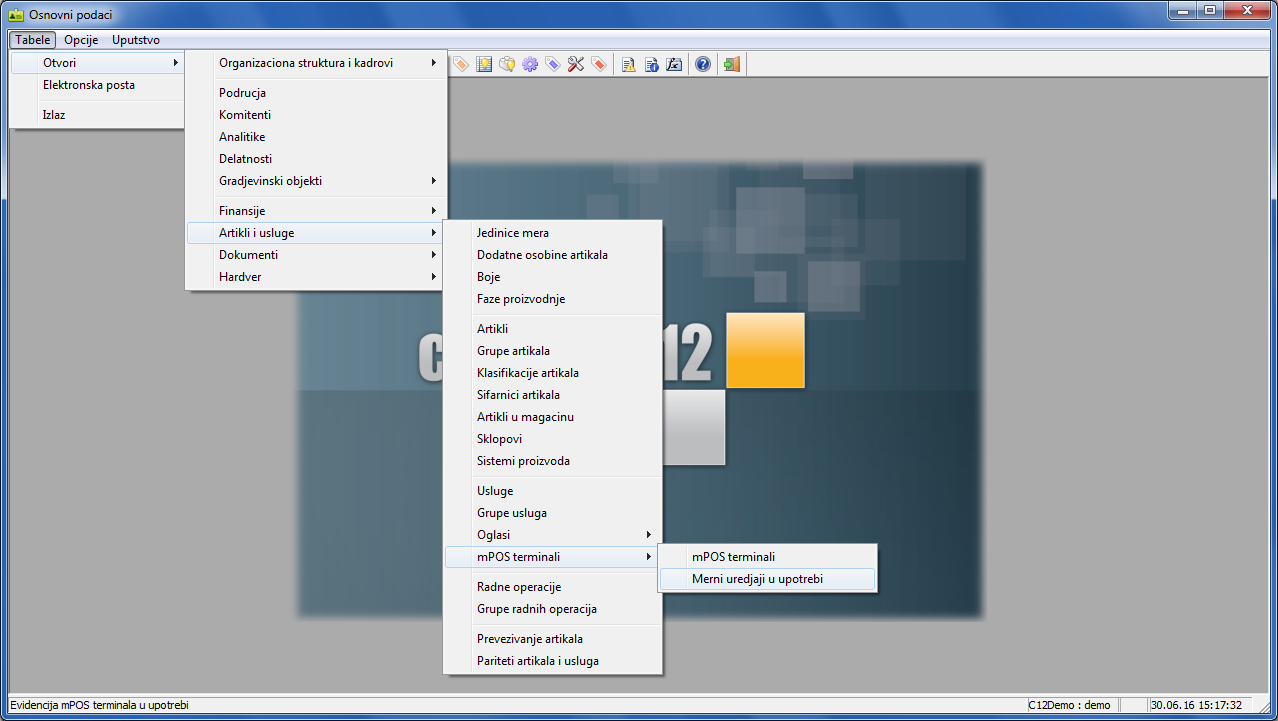Click the wrench and screwdriver tools icon
This screenshot has width=1278, height=721.
pos(576,64)
